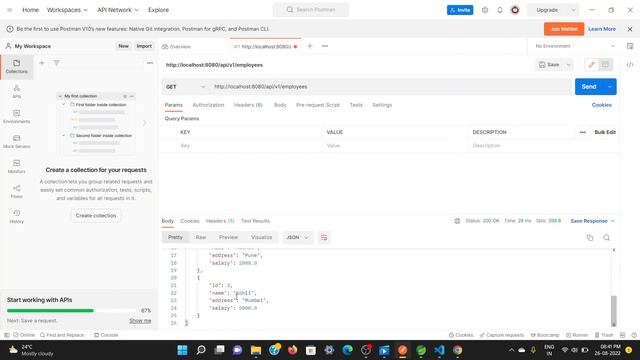Click the network globe icon beside status
The image size is (640, 360).
tap(457, 221)
